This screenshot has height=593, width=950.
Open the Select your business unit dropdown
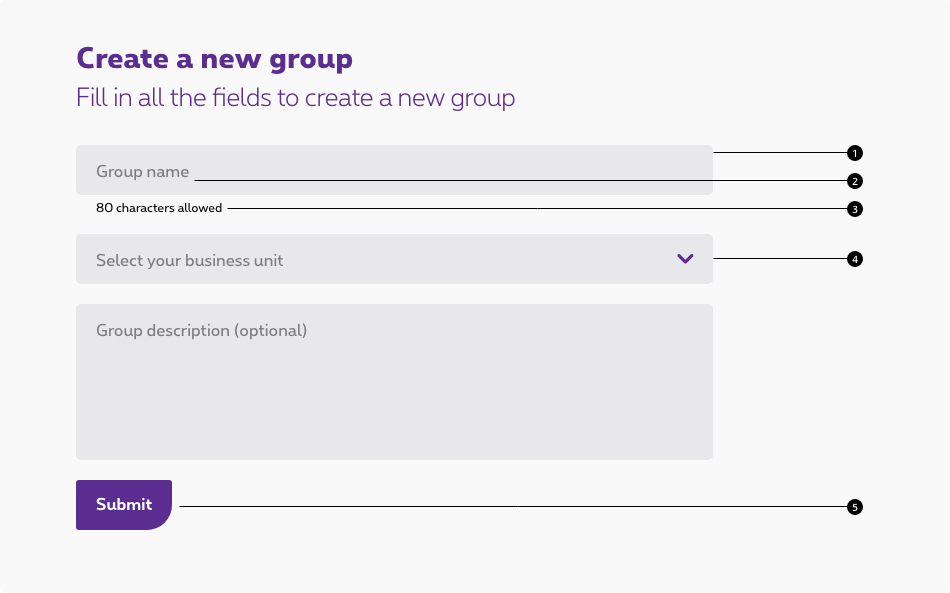click(394, 259)
